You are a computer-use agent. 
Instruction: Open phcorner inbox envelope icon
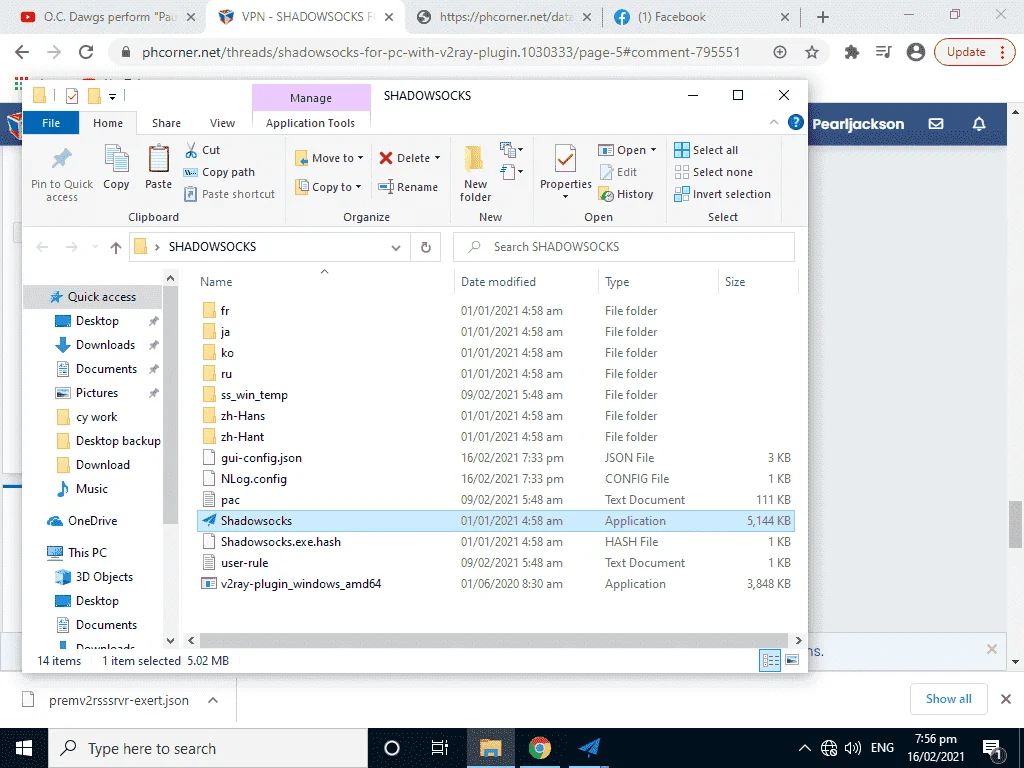[936, 123]
